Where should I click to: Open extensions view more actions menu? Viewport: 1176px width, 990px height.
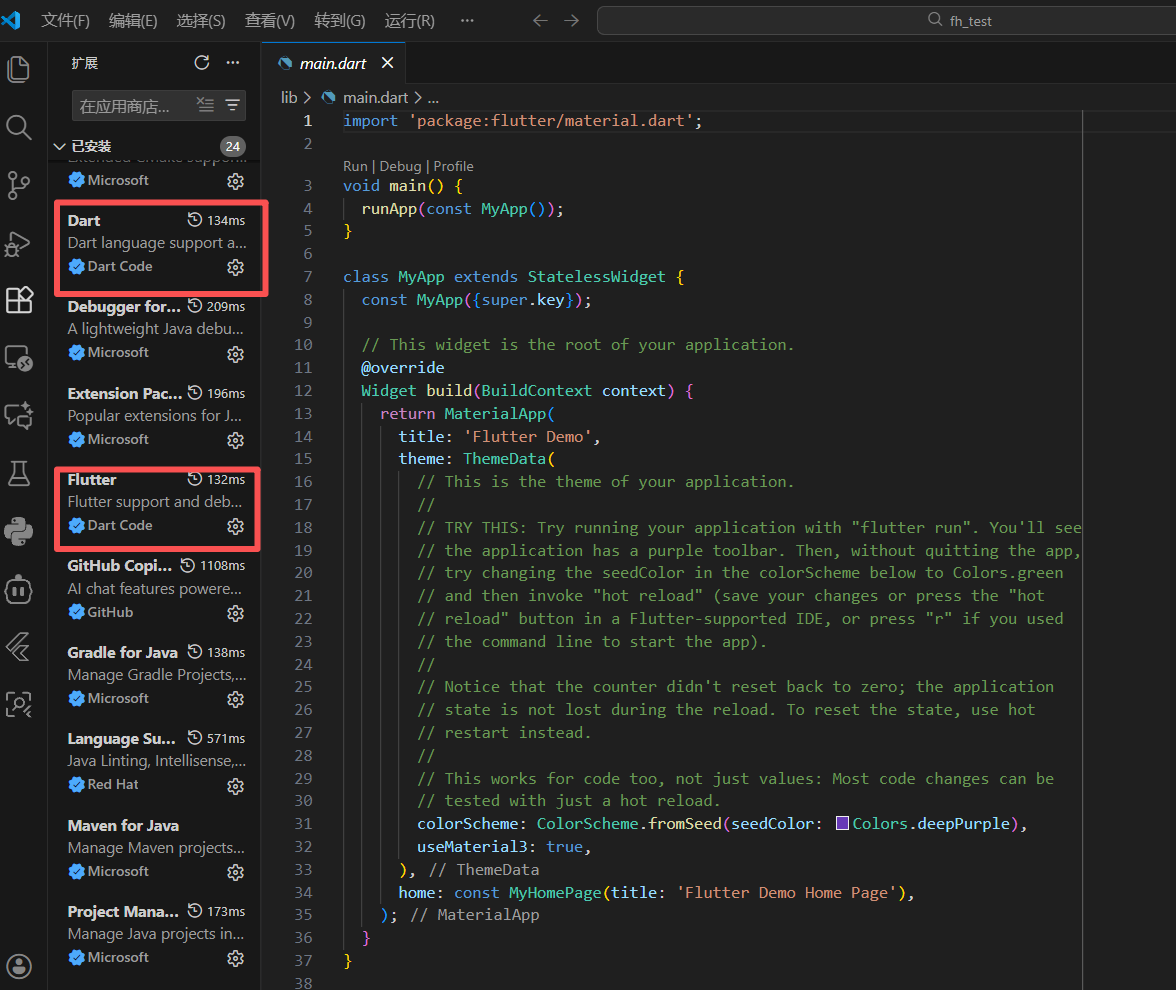(233, 63)
